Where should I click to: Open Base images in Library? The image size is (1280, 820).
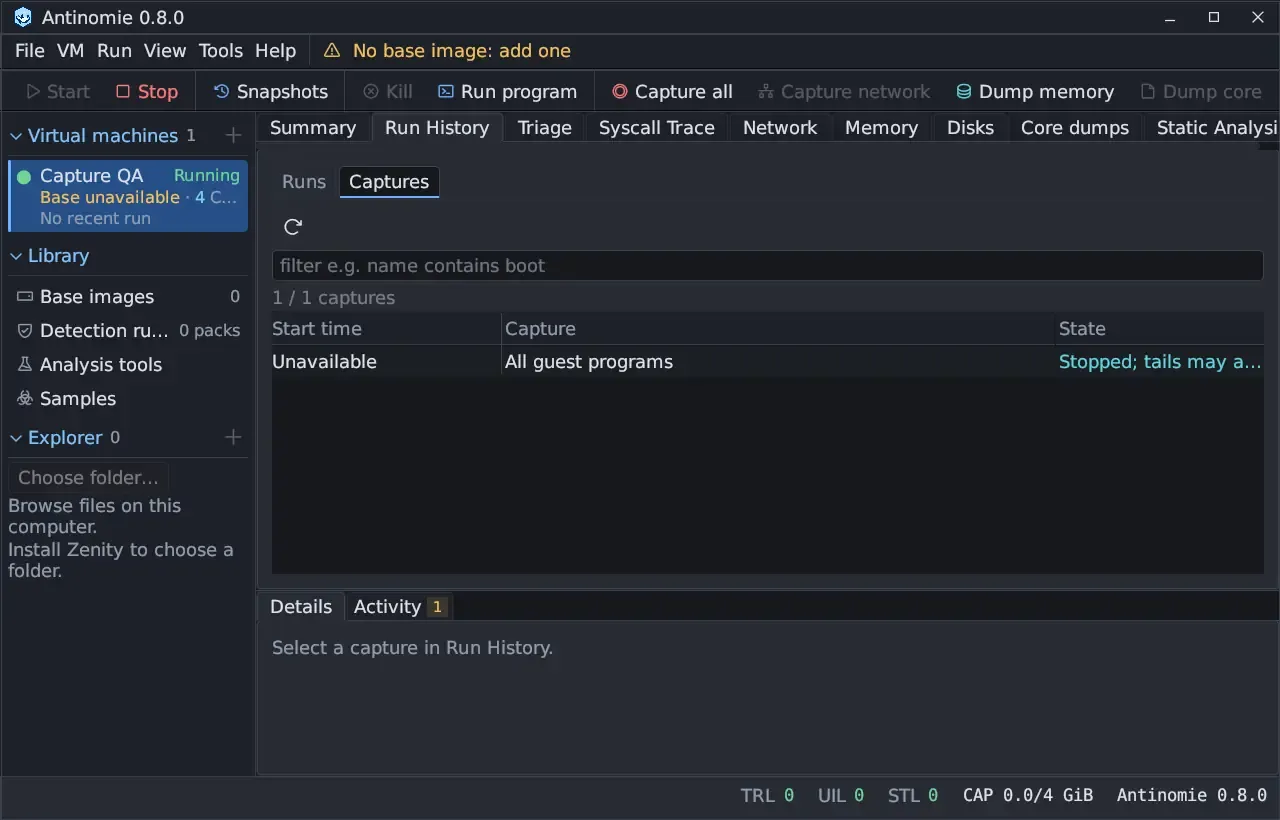(128, 297)
